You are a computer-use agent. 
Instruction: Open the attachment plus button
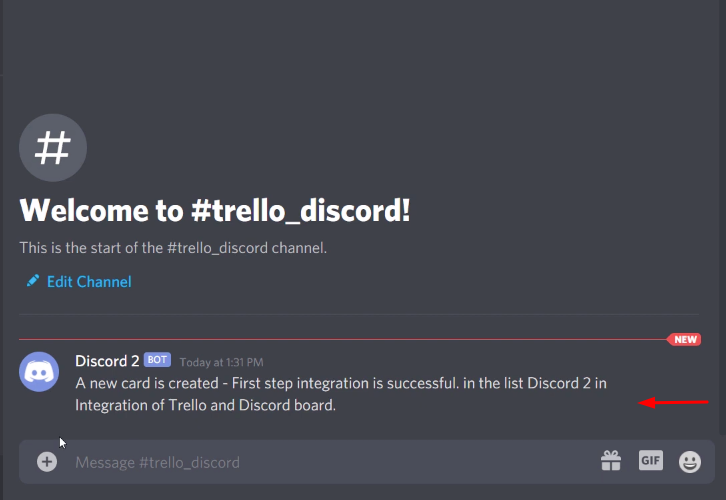pyautogui.click(x=47, y=462)
